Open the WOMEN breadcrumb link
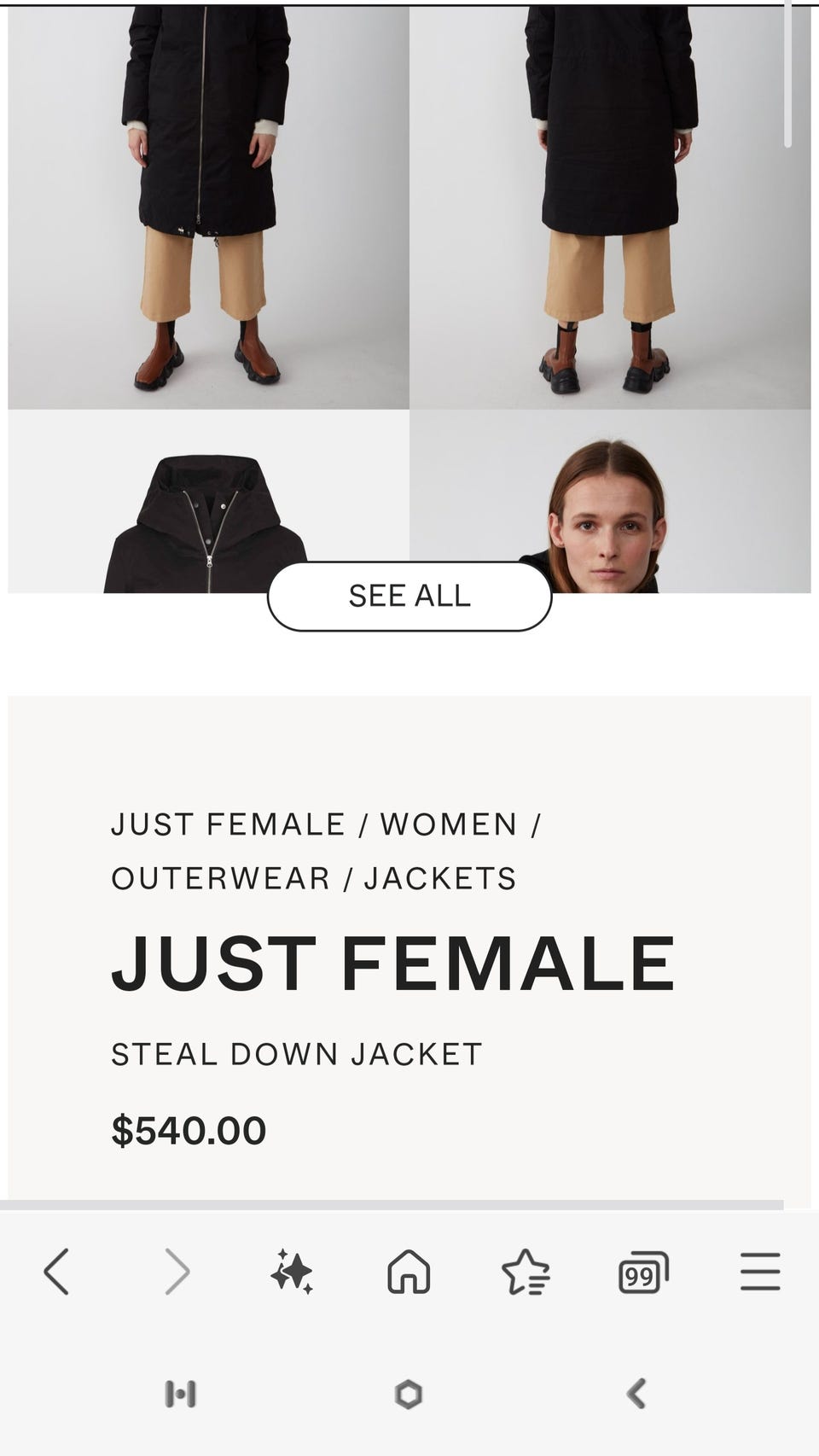This screenshot has height=1456, width=819. click(449, 824)
